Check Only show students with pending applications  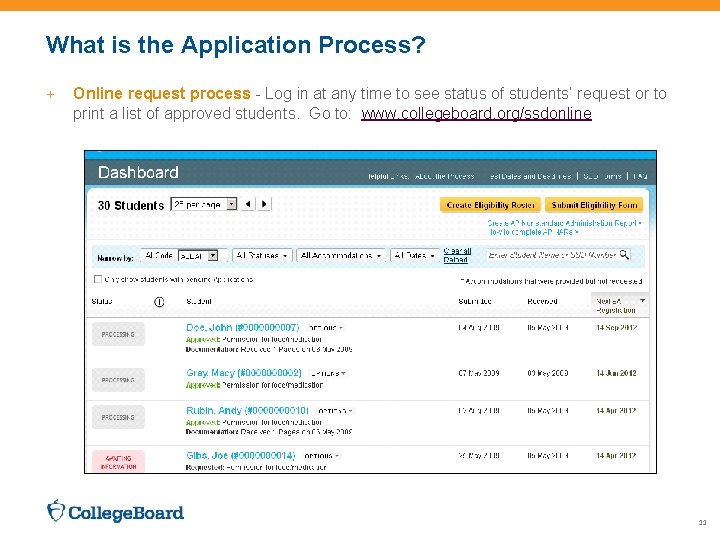click(97, 279)
